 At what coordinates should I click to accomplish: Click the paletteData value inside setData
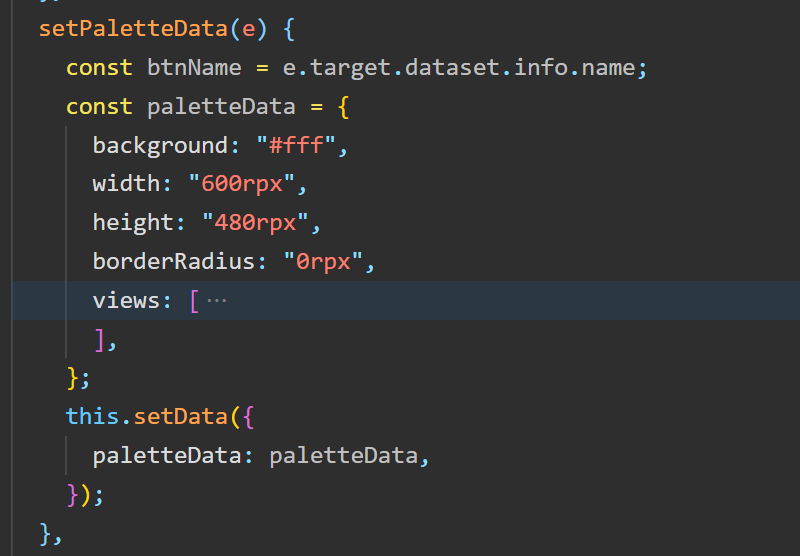[343, 456]
